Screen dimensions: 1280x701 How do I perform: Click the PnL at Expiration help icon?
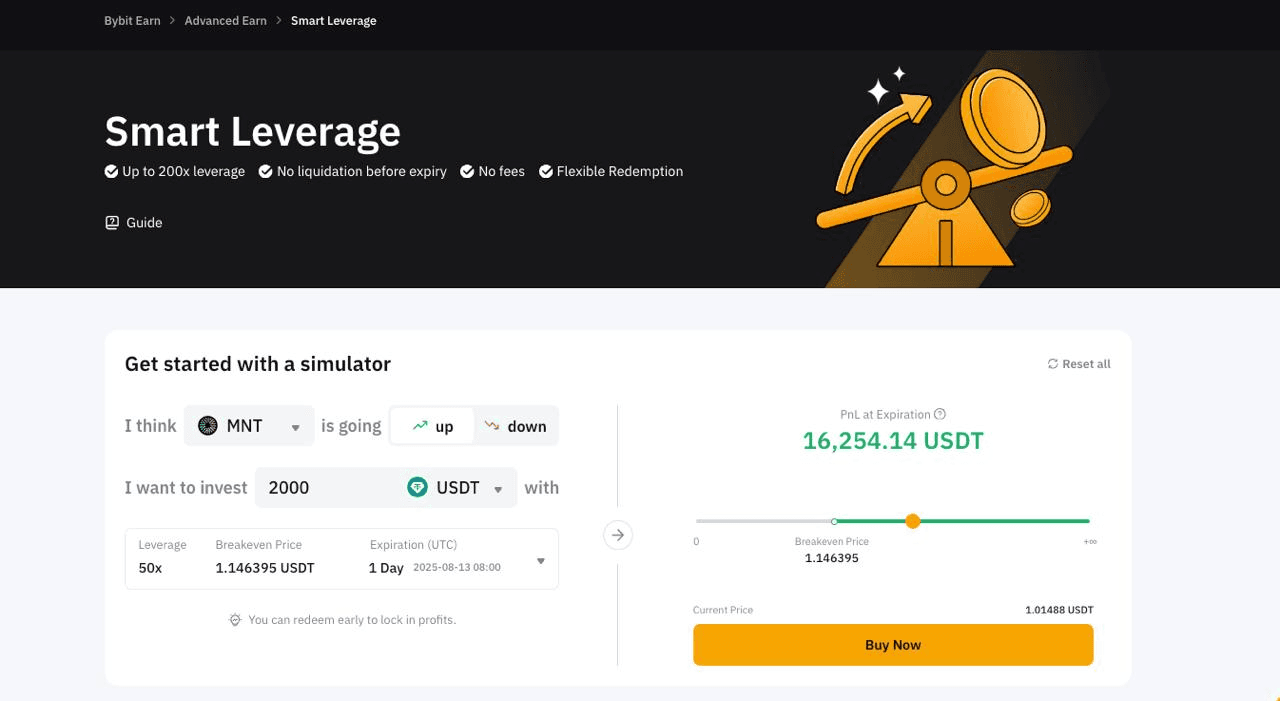click(939, 414)
